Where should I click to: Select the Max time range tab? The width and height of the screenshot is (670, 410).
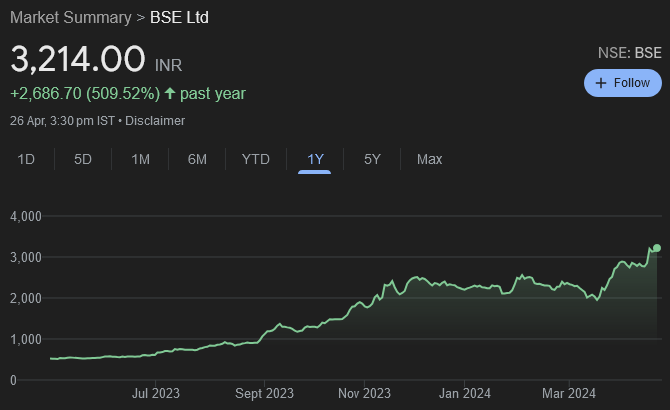point(429,159)
